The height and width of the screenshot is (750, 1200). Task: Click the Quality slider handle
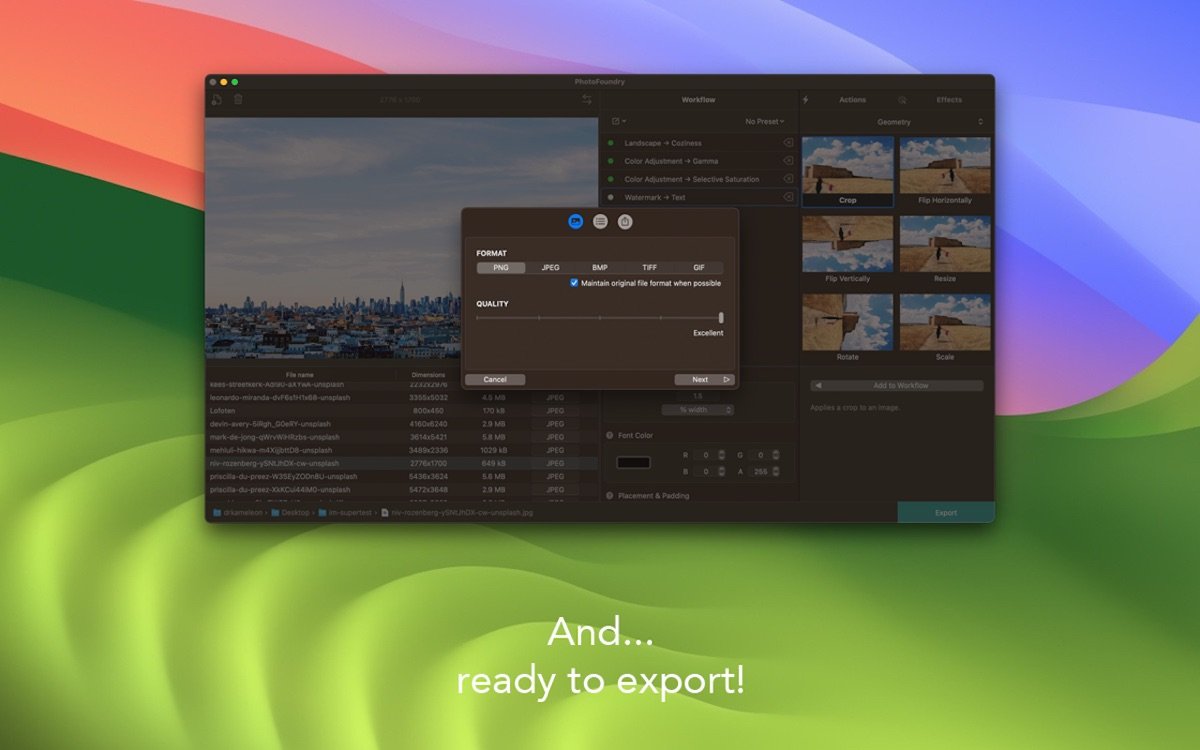721,318
